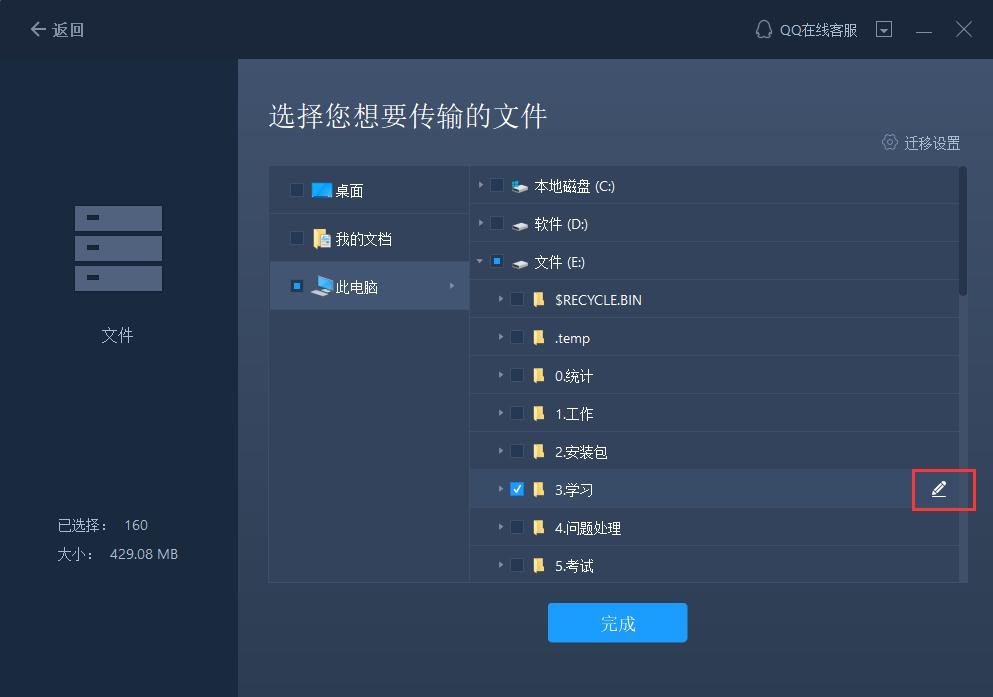Collapse the 文件 (E:) drive node
The image size is (993, 697).
click(478, 261)
